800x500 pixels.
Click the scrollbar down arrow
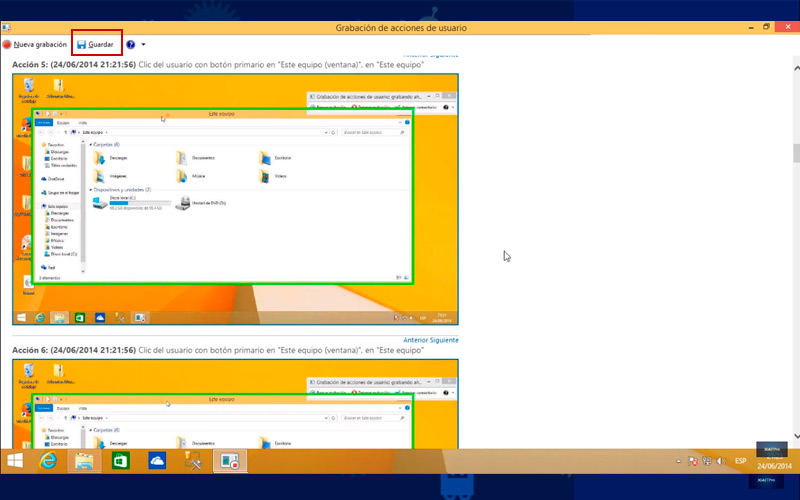[796, 436]
